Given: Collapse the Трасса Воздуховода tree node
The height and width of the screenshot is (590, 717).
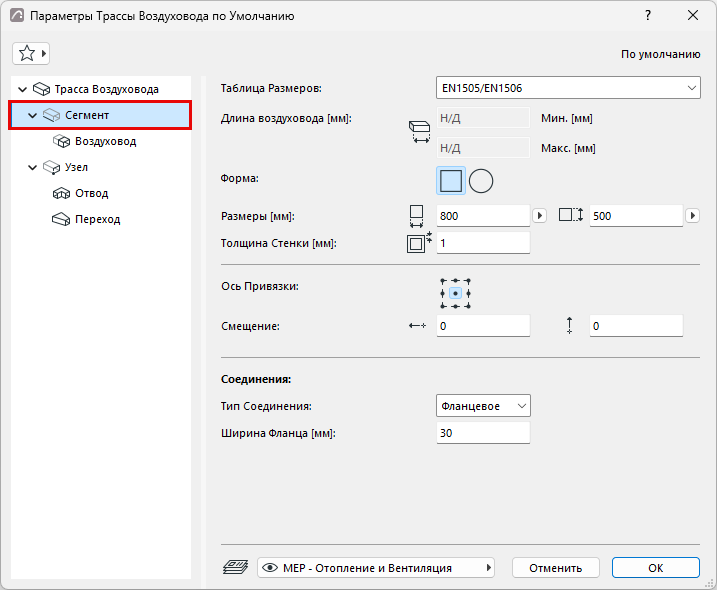Looking at the screenshot, I should [22, 89].
